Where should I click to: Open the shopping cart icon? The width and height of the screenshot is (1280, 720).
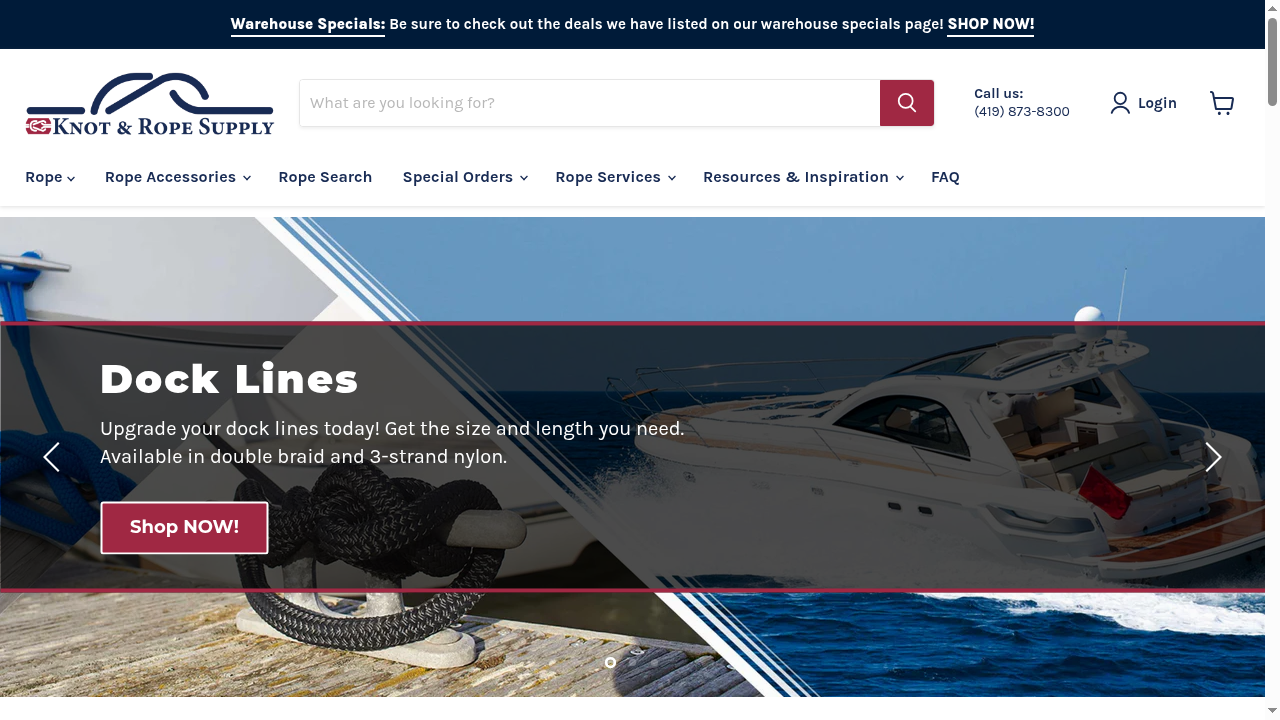pos(1222,103)
